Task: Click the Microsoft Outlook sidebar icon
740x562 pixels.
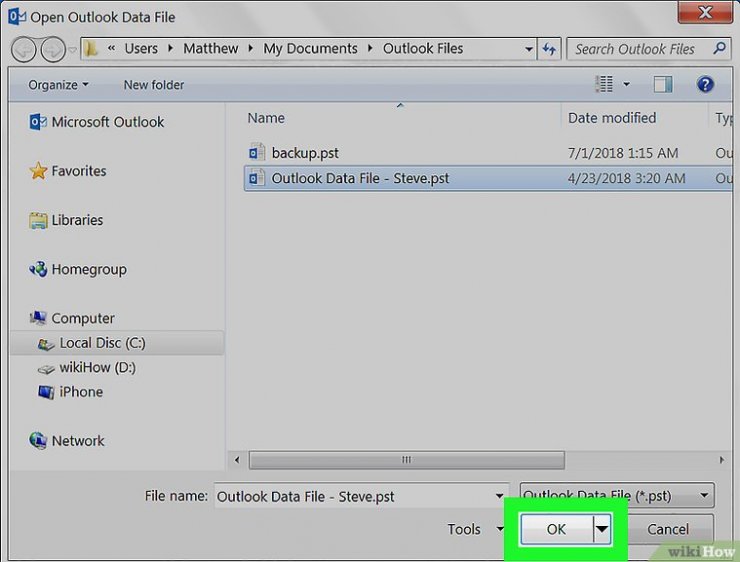Action: pos(38,122)
